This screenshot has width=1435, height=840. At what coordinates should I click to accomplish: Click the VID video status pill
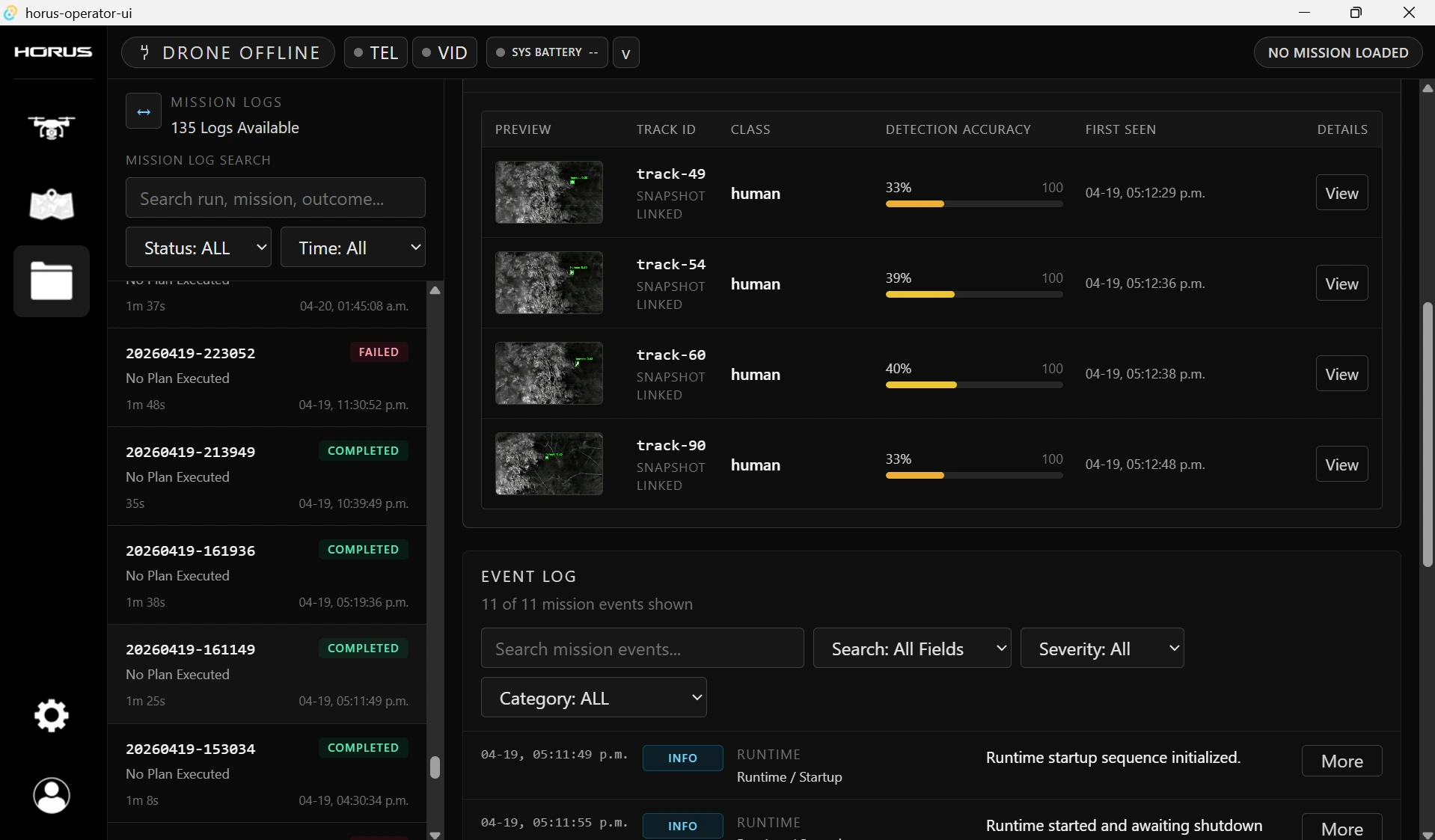[444, 52]
